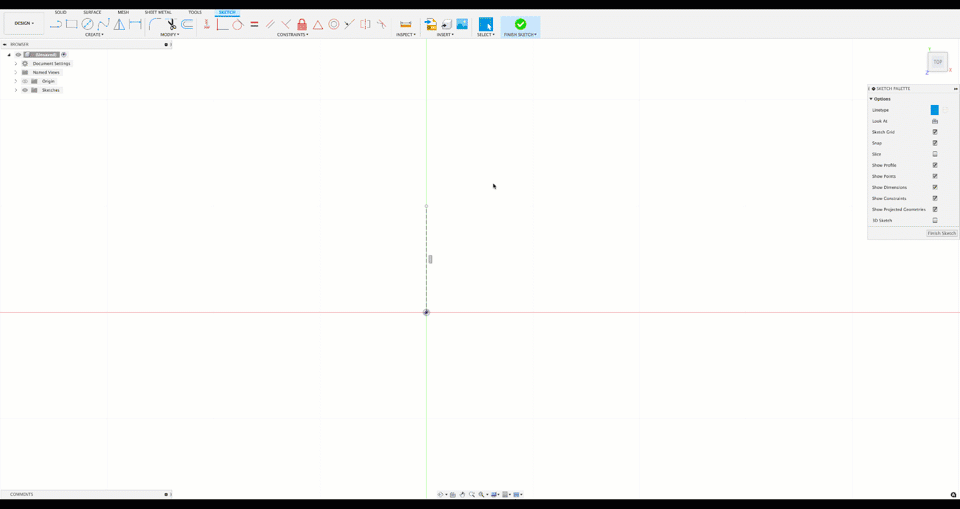Click the Pan hand icon in navigation bar
Screen dimensions: 960x509
tap(463, 494)
